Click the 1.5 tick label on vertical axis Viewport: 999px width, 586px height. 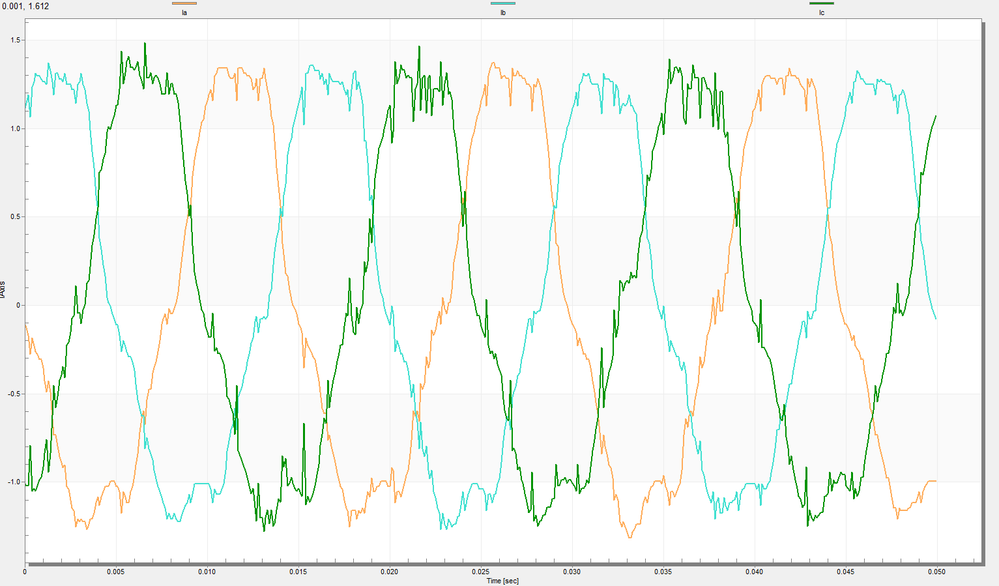[x=16, y=40]
